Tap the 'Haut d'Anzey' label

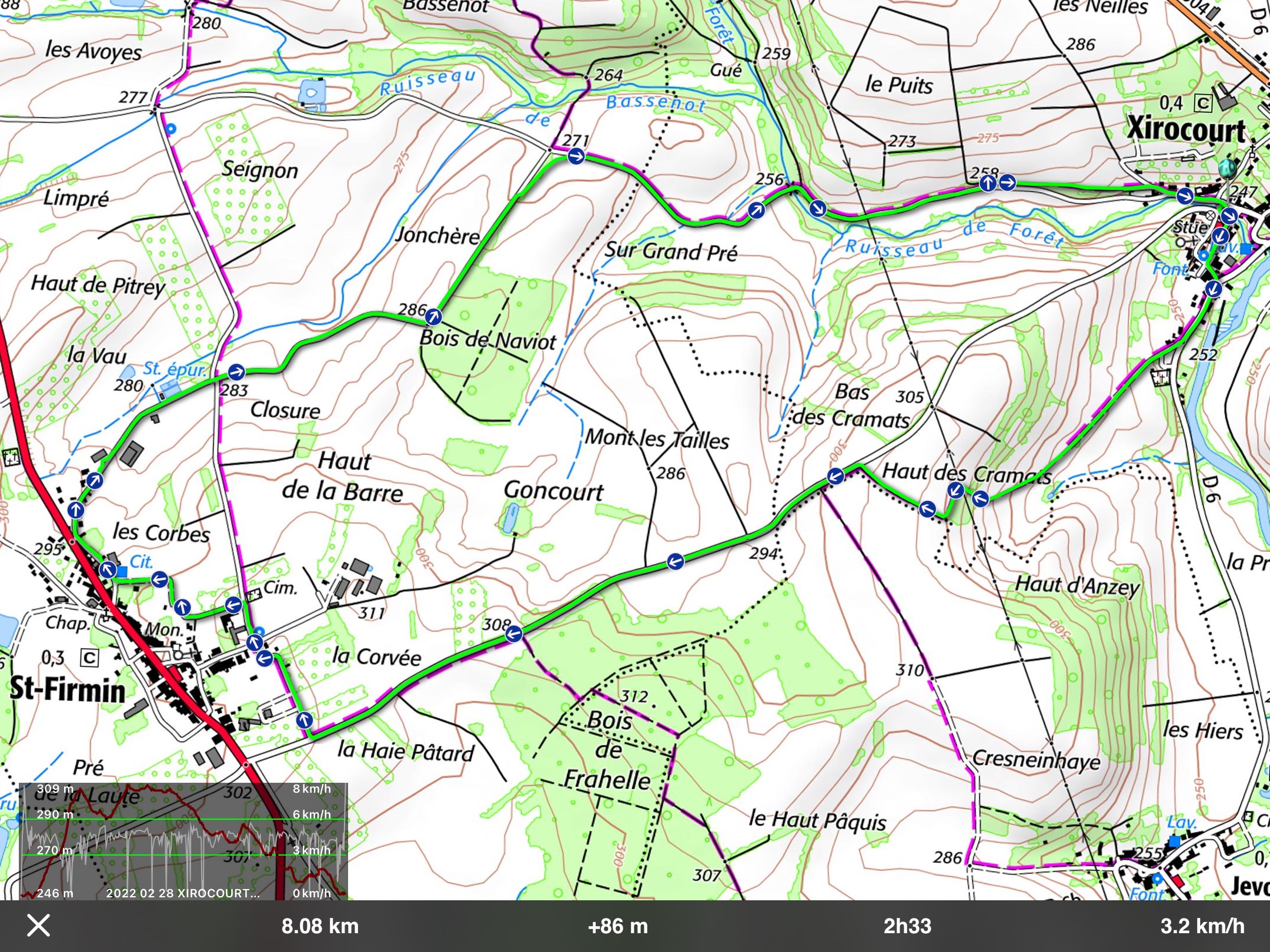click(x=1077, y=585)
